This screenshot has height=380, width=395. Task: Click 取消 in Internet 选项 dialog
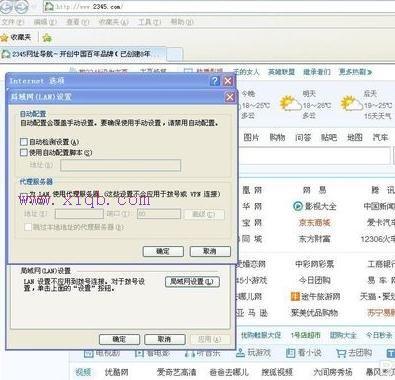click(x=165, y=339)
